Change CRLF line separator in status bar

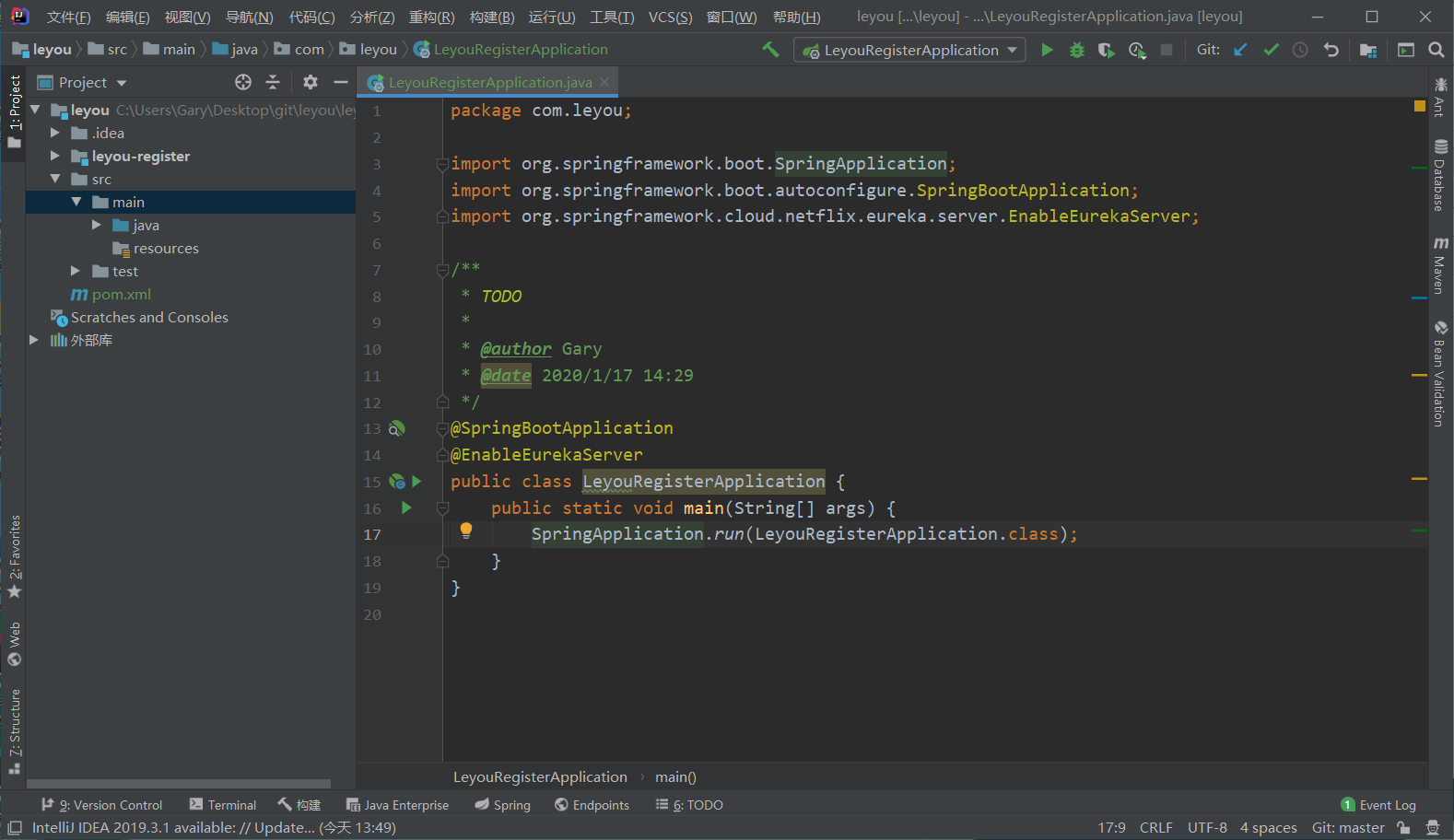(x=1155, y=828)
